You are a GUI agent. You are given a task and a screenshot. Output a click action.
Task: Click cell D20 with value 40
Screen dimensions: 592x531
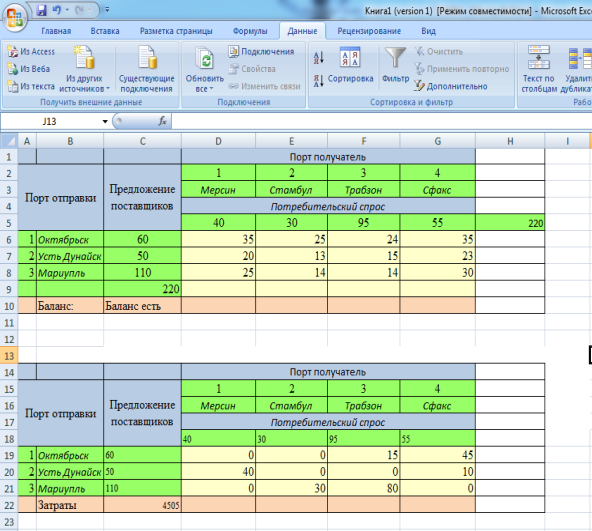click(218, 472)
